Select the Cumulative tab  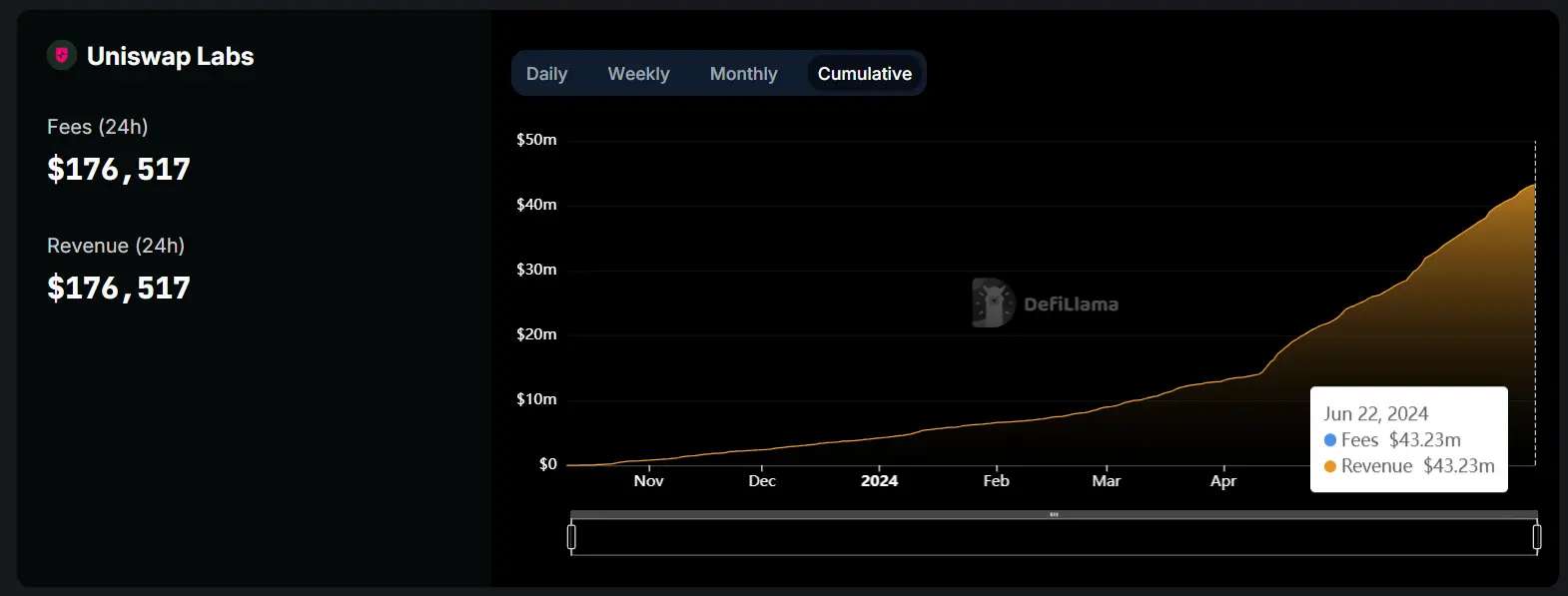tap(864, 74)
